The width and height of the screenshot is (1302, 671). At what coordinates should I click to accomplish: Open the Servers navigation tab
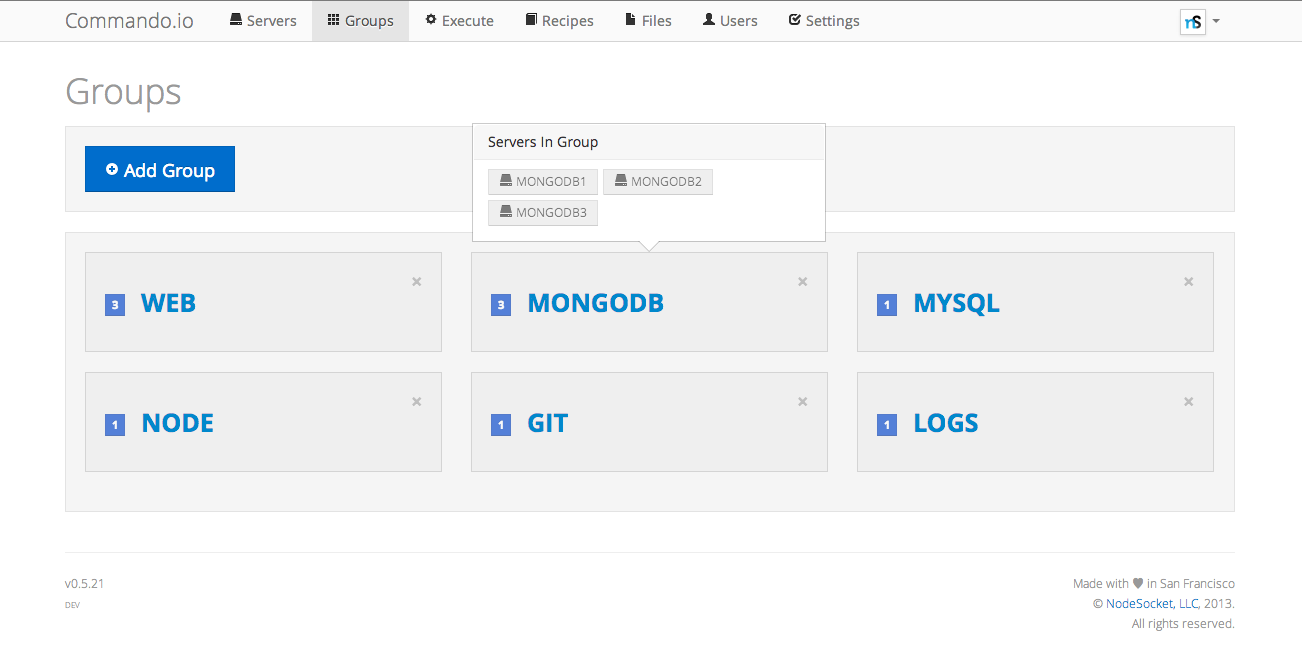point(263,21)
